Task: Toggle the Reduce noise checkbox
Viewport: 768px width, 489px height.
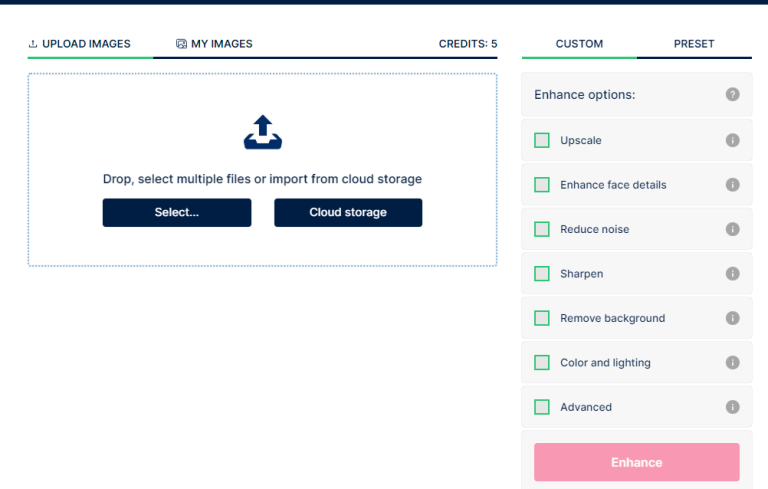Action: tap(542, 229)
